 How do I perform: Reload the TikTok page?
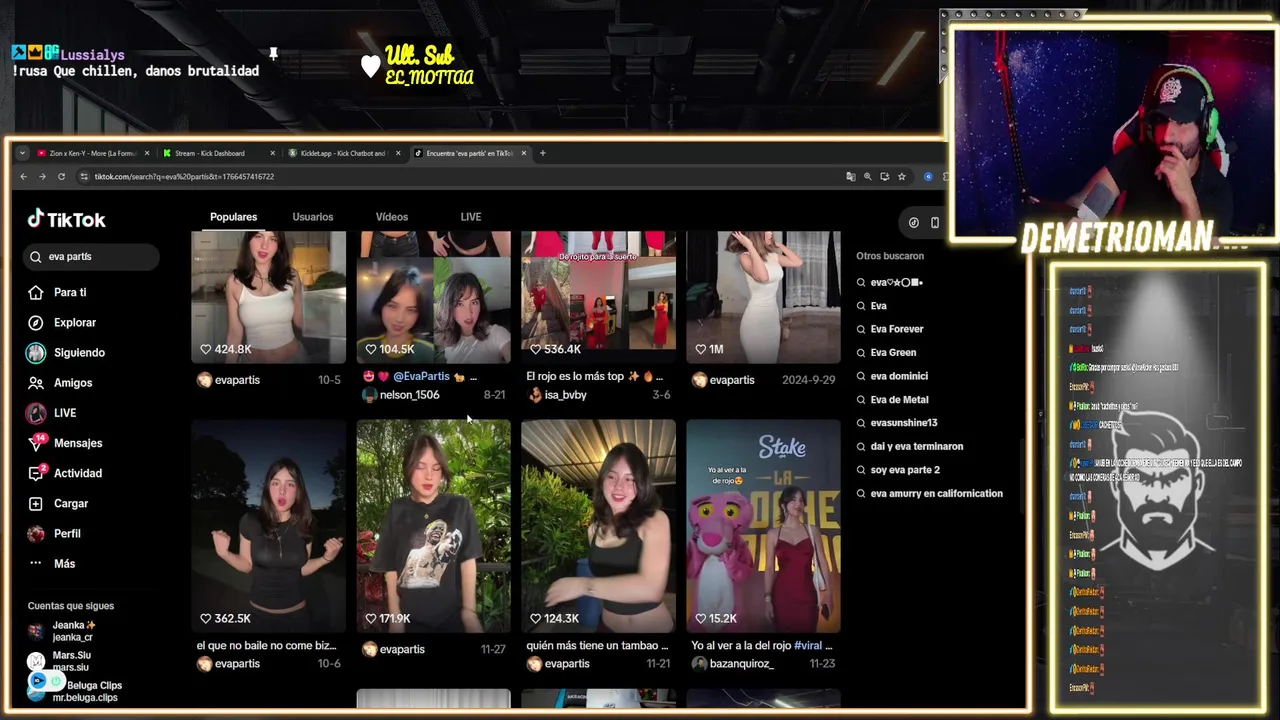tap(61, 176)
